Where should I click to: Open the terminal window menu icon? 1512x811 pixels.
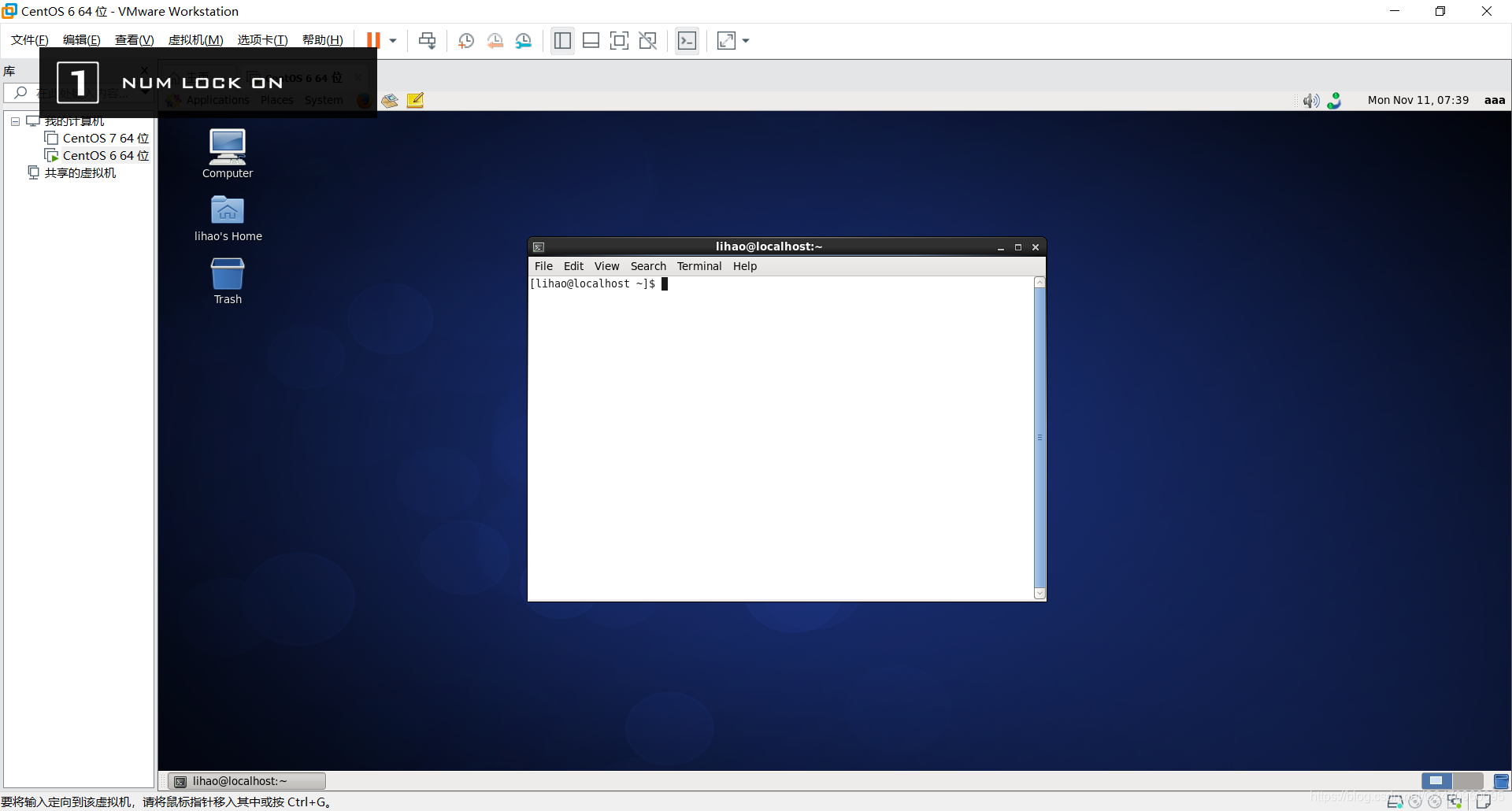pos(539,247)
